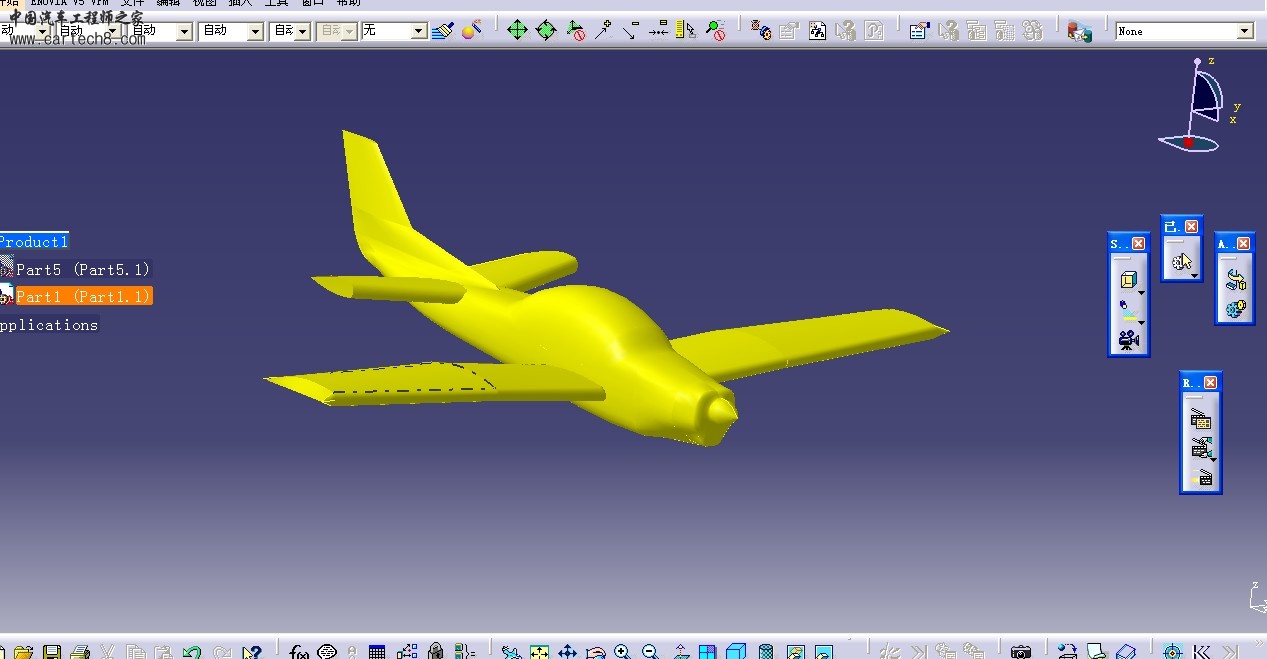Click the 3D compass in the viewport corner
The image size is (1267, 659).
coord(1198,105)
